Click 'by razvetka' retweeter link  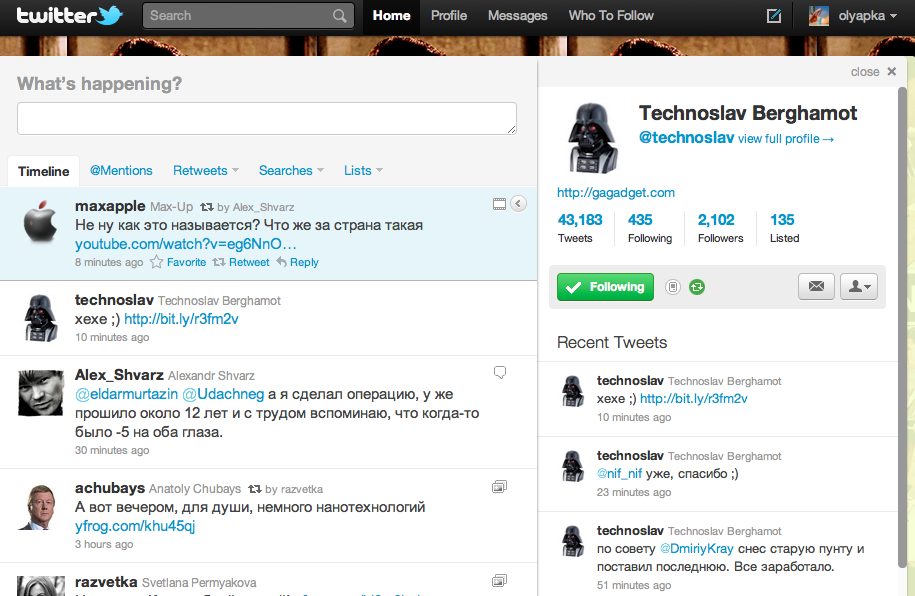[x=294, y=489]
